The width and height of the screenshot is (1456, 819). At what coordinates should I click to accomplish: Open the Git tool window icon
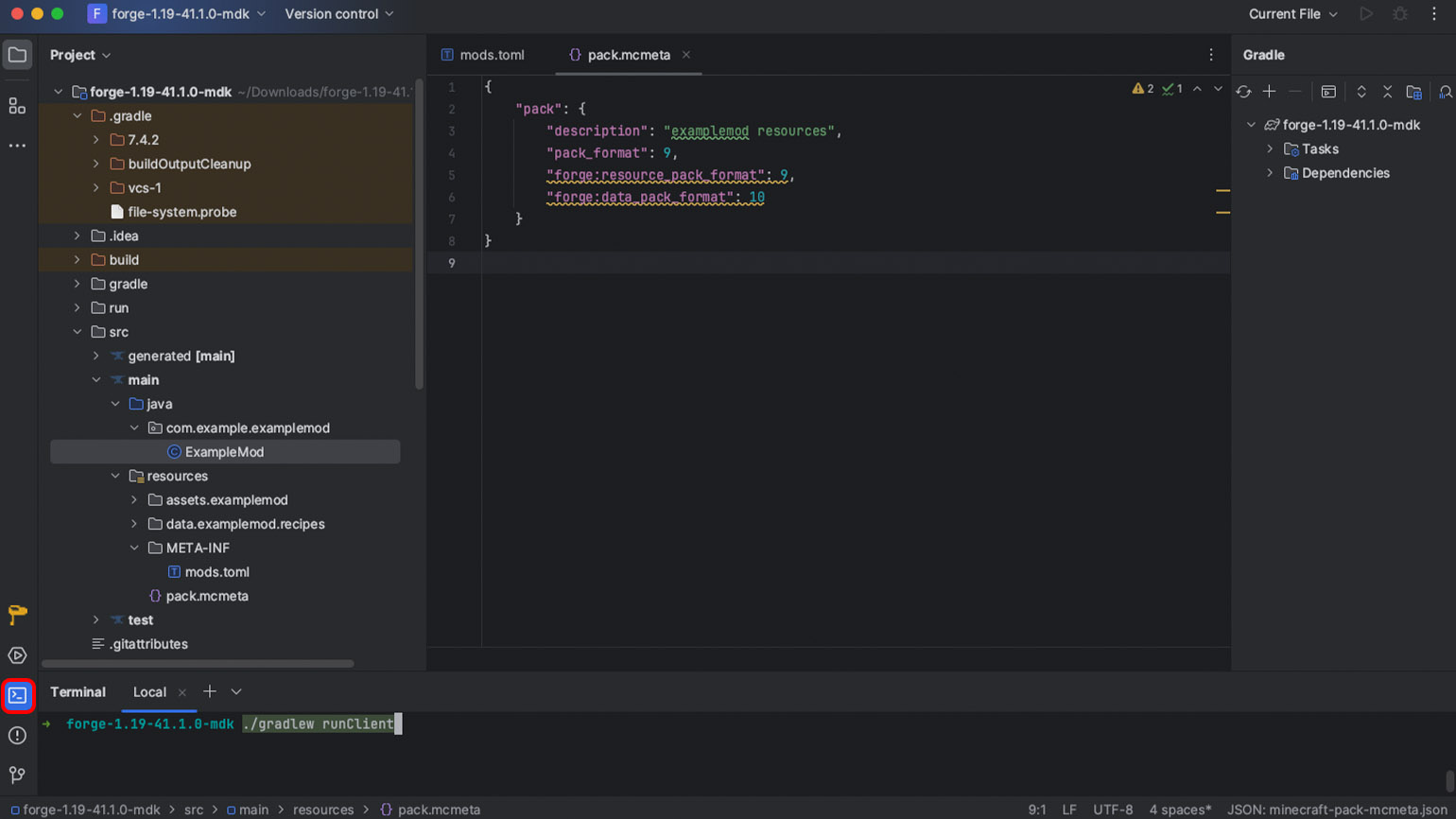pyautogui.click(x=17, y=775)
